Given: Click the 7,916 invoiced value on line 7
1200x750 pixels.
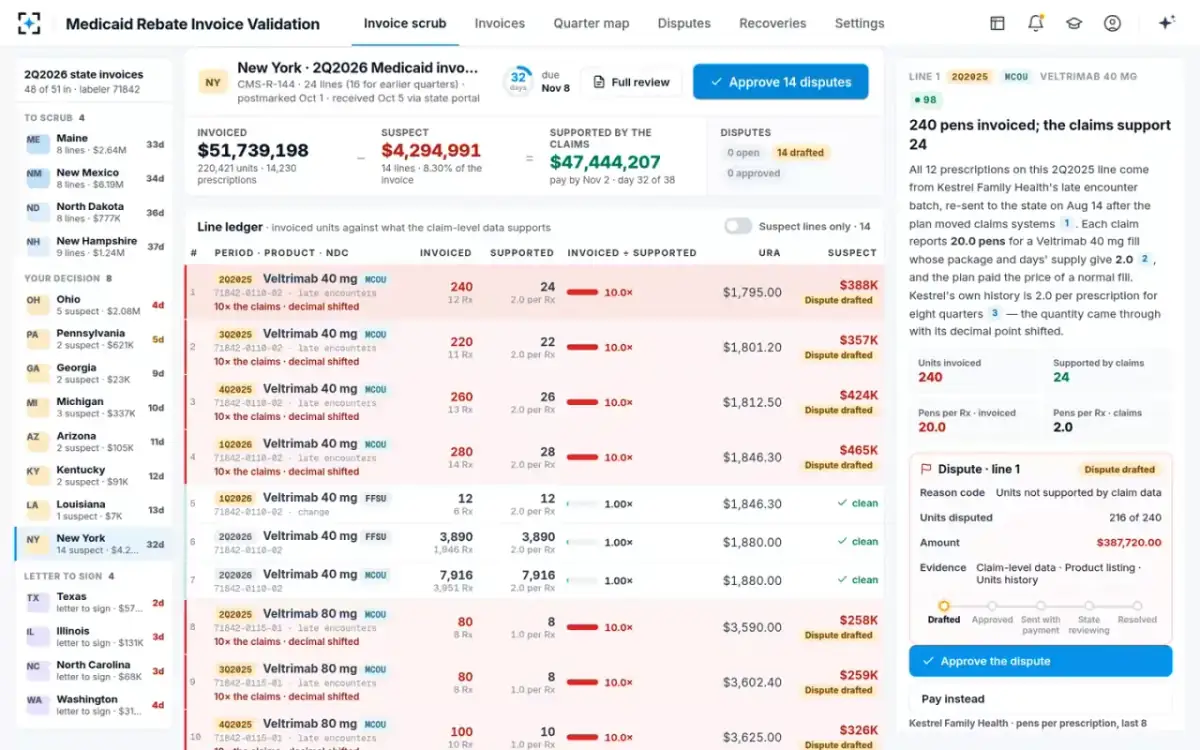Looking at the screenshot, I should pyautogui.click(x=455, y=575).
